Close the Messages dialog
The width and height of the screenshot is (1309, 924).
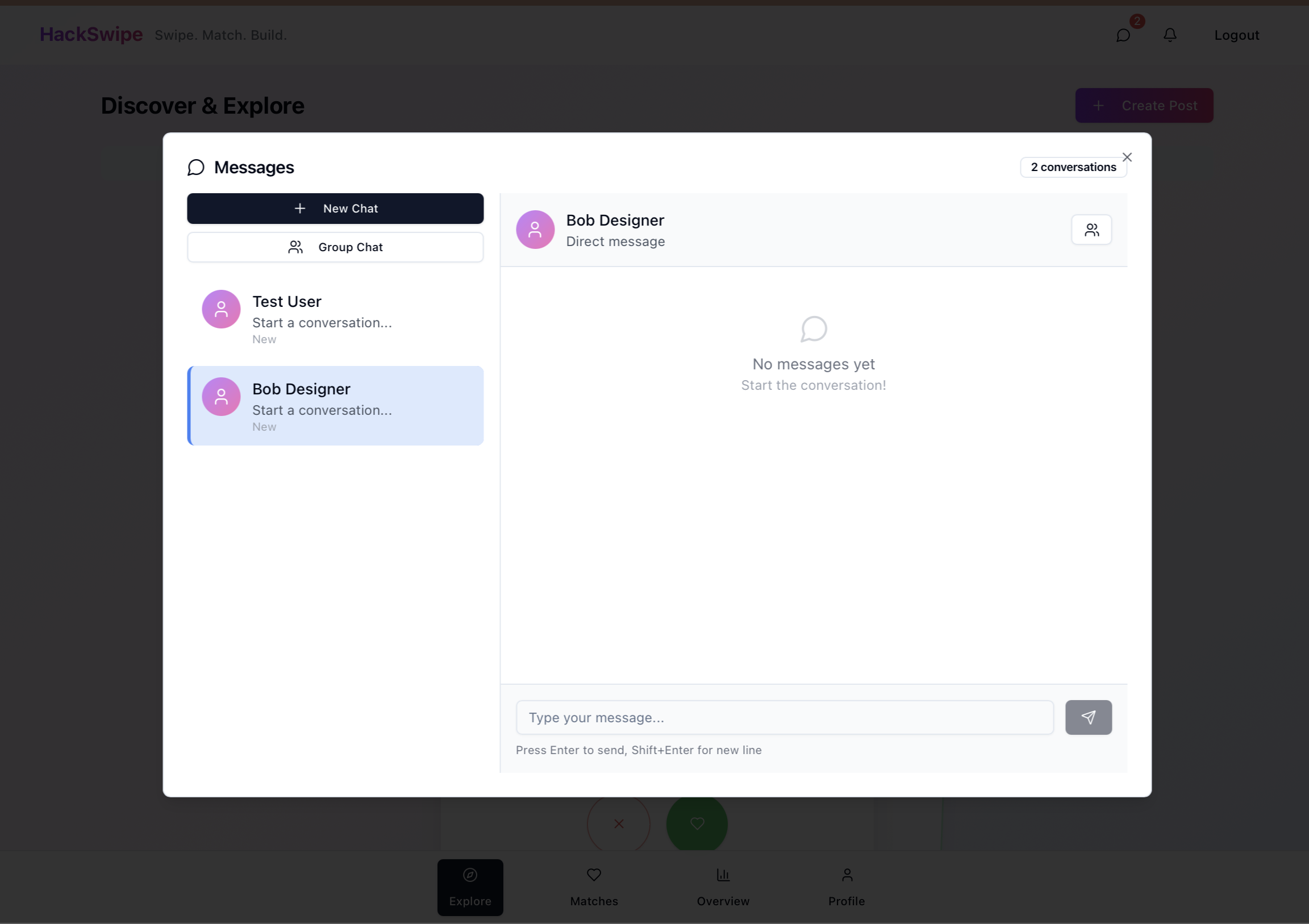click(x=1127, y=157)
